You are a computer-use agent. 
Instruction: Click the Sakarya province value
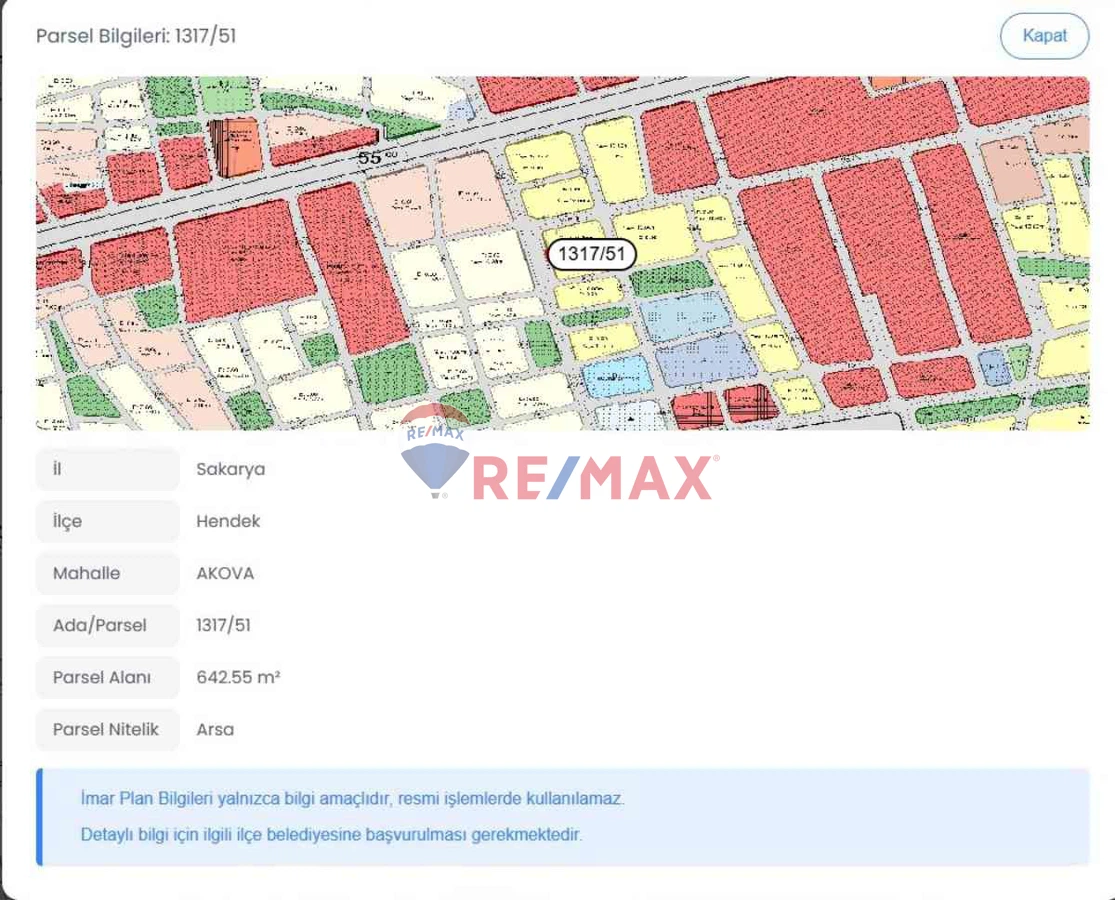click(230, 469)
